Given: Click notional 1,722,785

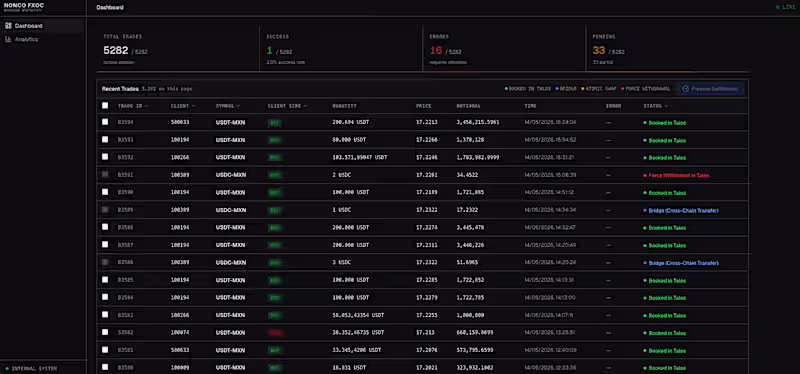Looking at the screenshot, I should click(470, 297).
